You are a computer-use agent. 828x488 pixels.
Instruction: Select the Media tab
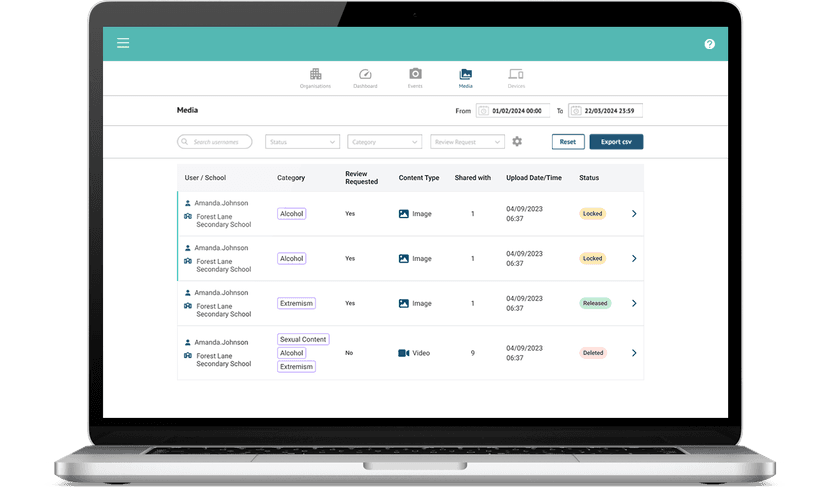coord(465,78)
